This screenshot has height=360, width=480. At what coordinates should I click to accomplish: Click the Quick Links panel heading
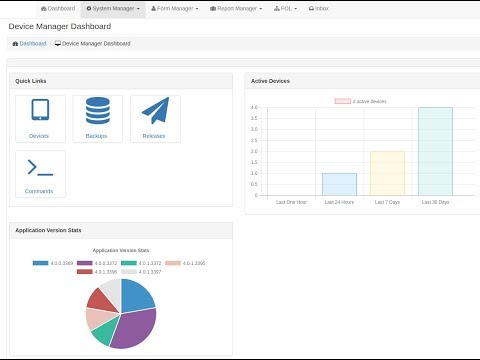(x=31, y=81)
